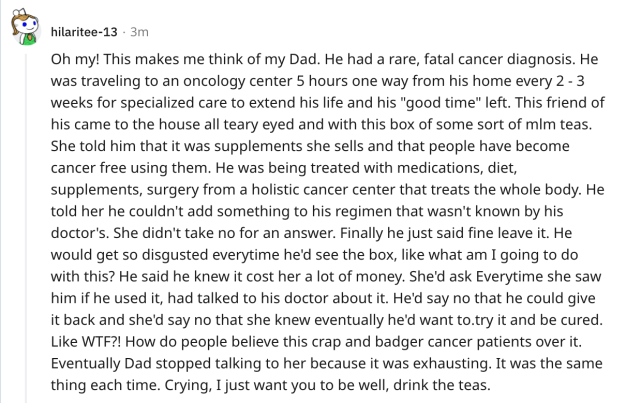Click the 3m comment timestamp
This screenshot has width=626, height=403.
coord(156,31)
